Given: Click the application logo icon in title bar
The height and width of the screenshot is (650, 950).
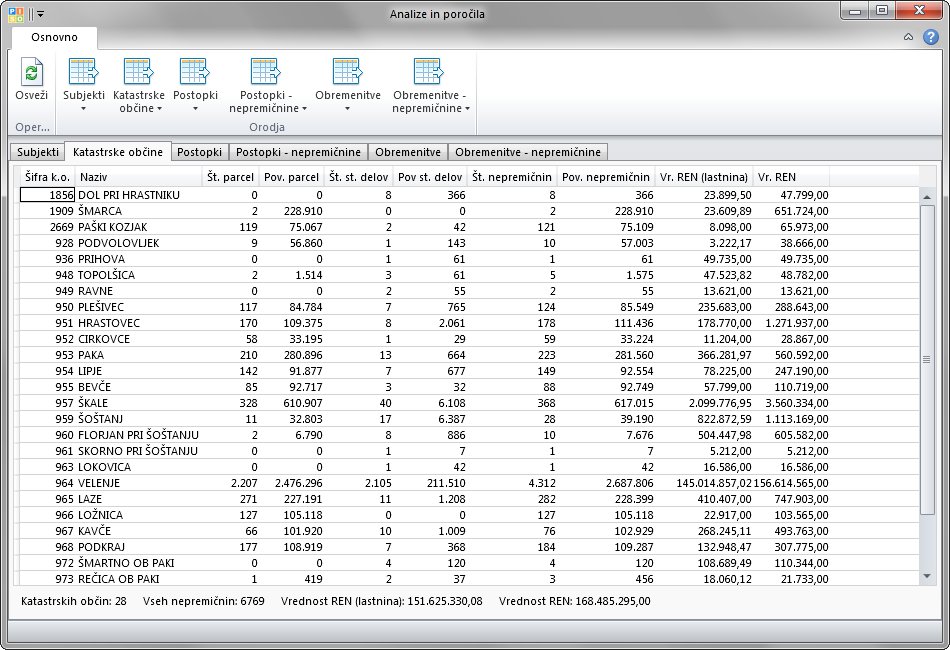Looking at the screenshot, I should [16, 14].
